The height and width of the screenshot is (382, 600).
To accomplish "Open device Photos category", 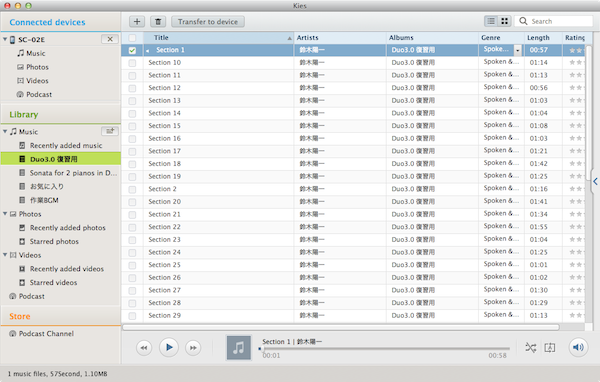I will tap(33, 67).
